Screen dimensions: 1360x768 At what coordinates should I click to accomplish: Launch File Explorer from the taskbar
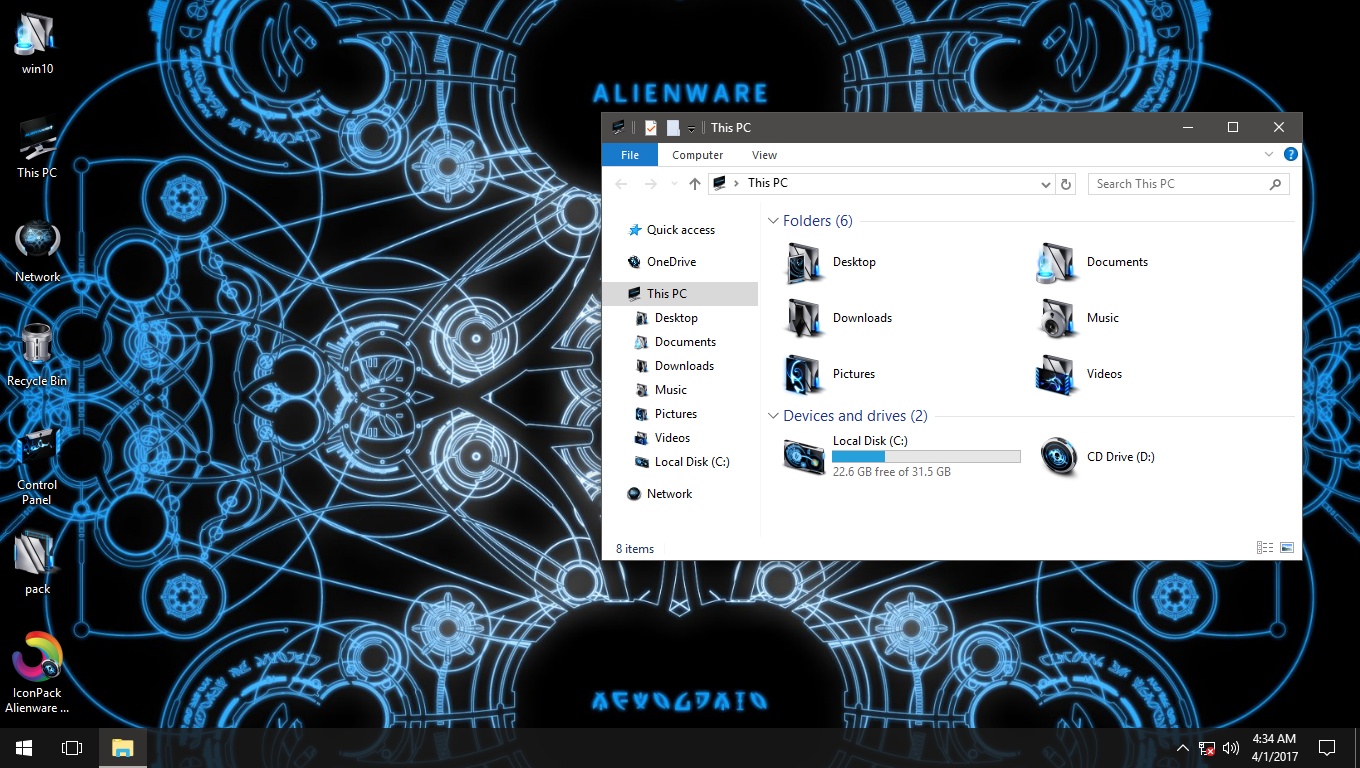coord(122,747)
